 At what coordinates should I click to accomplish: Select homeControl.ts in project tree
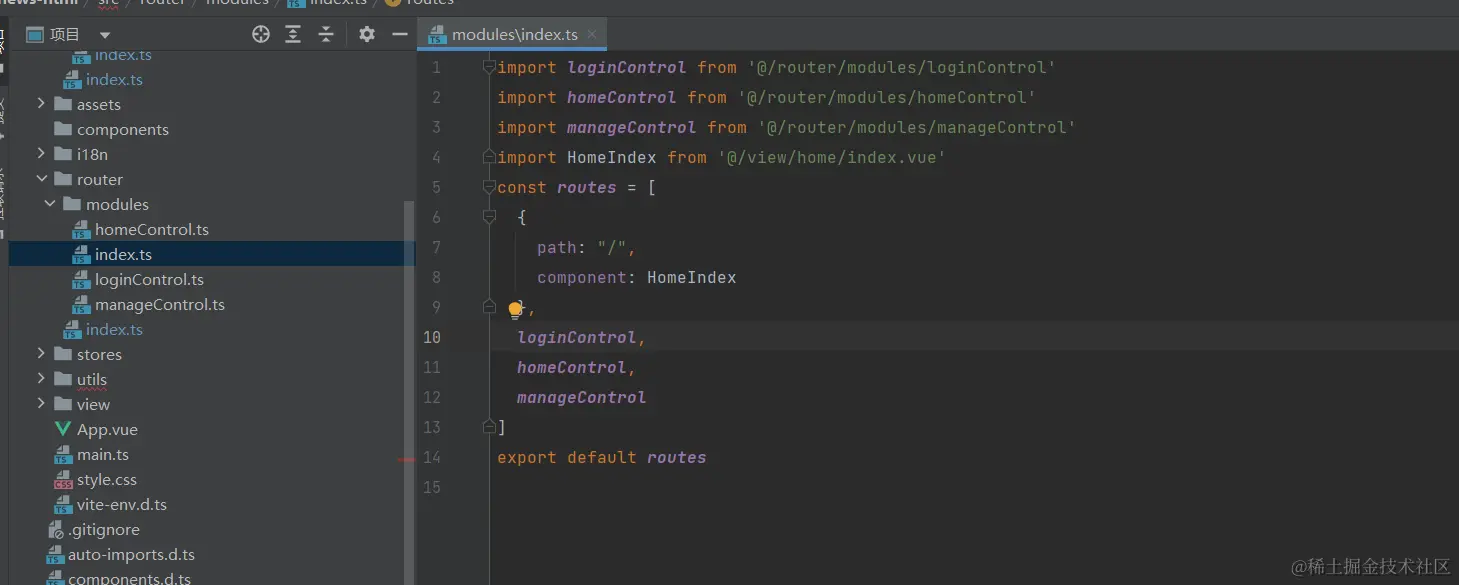(x=152, y=230)
